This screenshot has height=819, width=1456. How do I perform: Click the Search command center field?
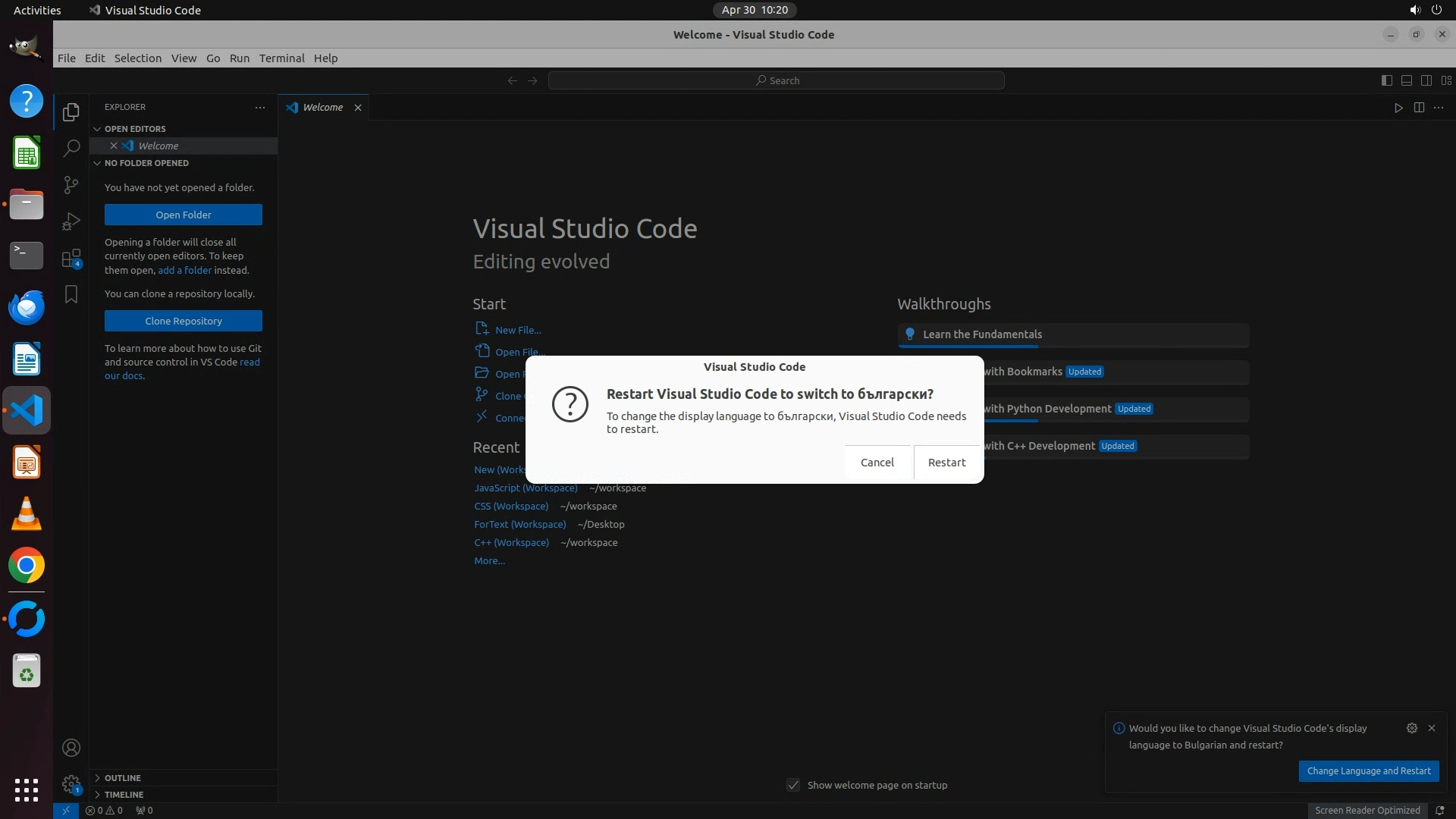777,80
